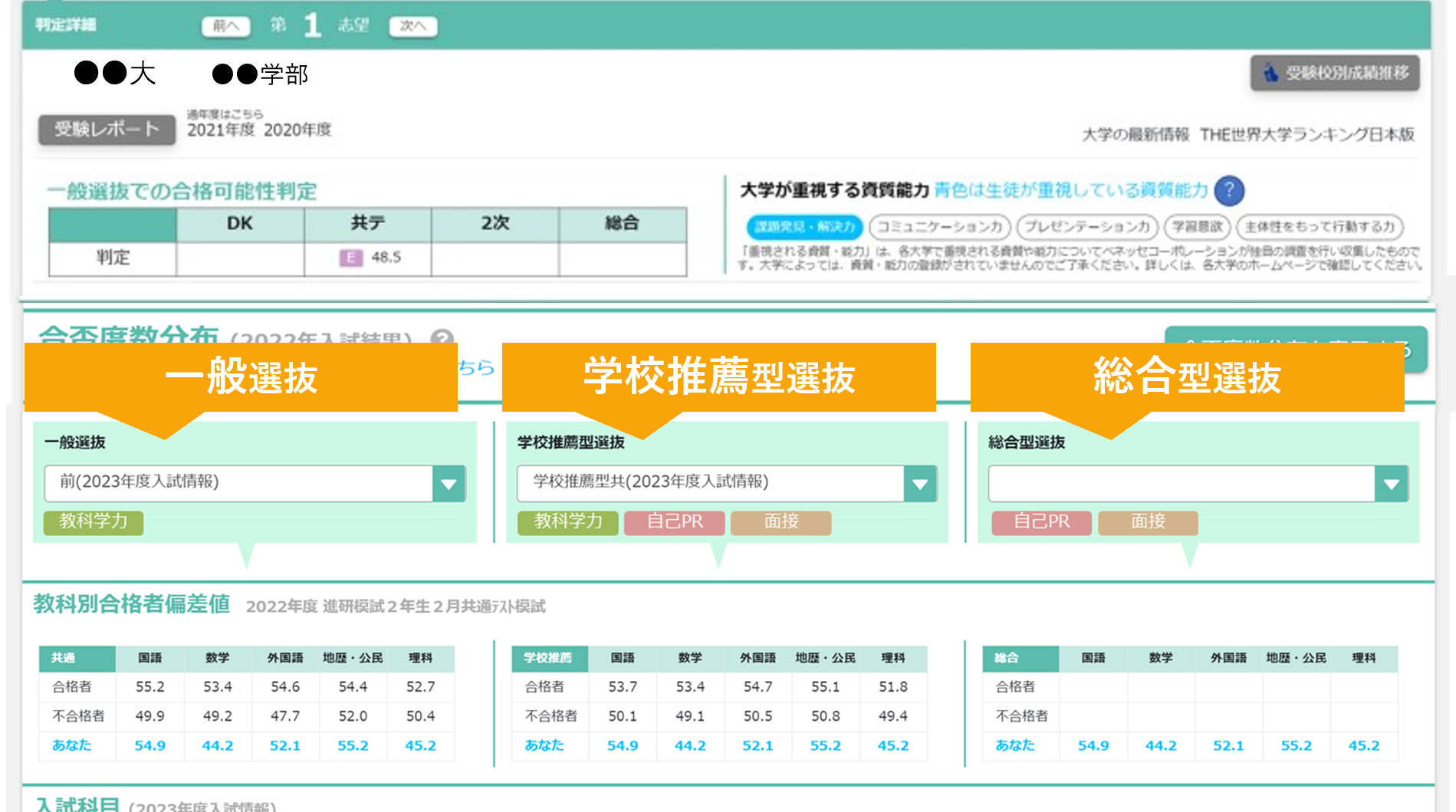Expand the 学校推薦型選抜 dropdown arrow
The width and height of the screenshot is (1456, 812).
tap(920, 484)
